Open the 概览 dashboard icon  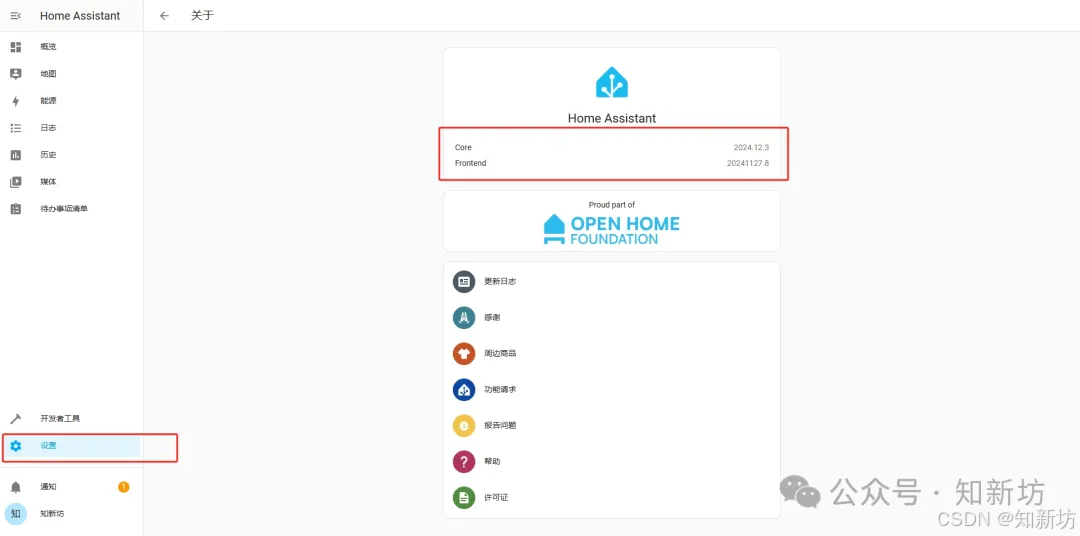(16, 47)
